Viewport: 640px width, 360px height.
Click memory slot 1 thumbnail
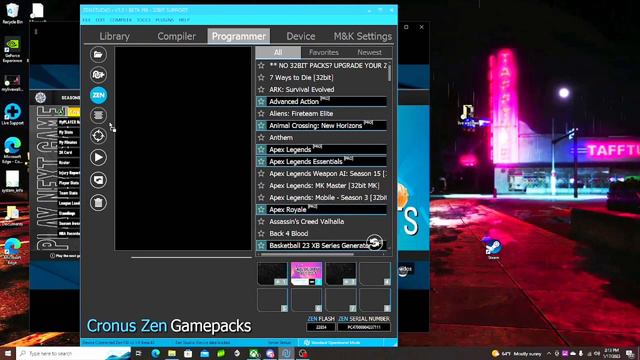point(272,273)
